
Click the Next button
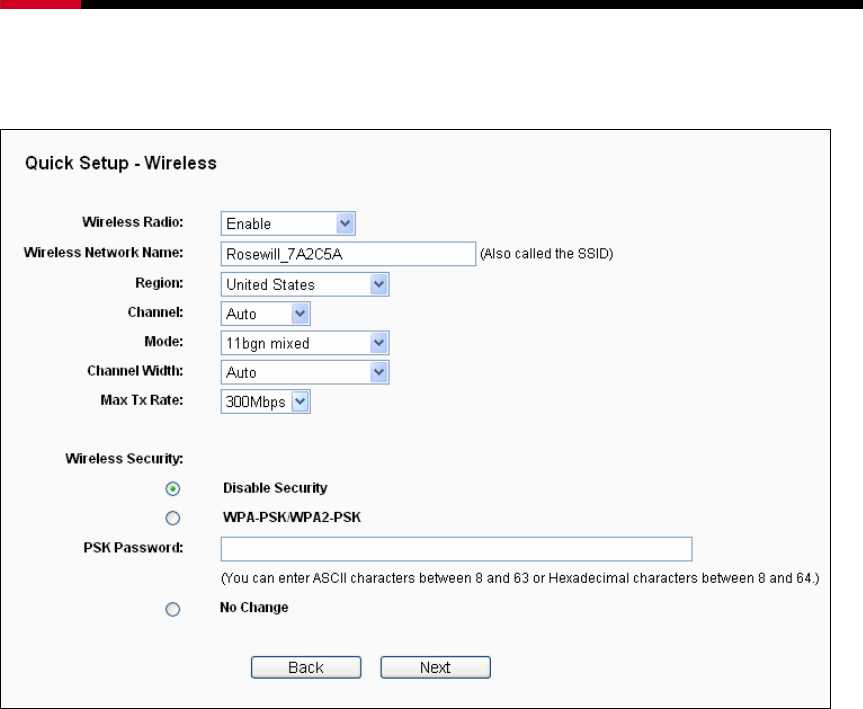[435, 667]
